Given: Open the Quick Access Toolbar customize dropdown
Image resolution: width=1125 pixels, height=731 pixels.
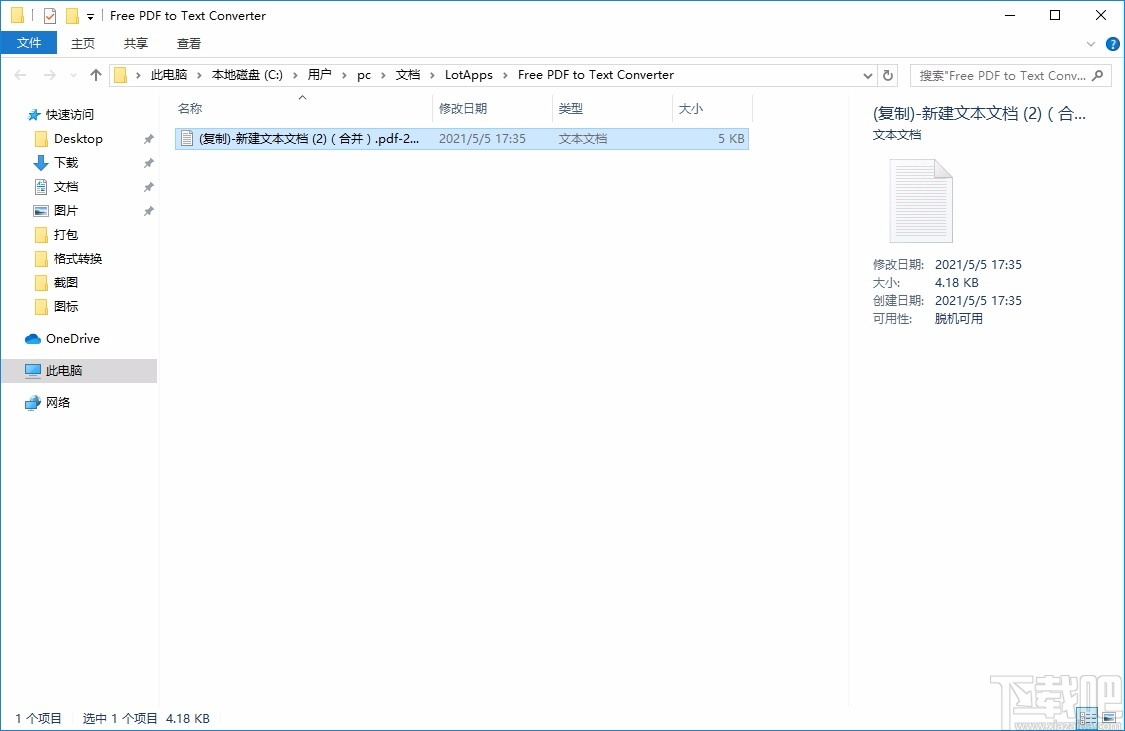Looking at the screenshot, I should [88, 15].
